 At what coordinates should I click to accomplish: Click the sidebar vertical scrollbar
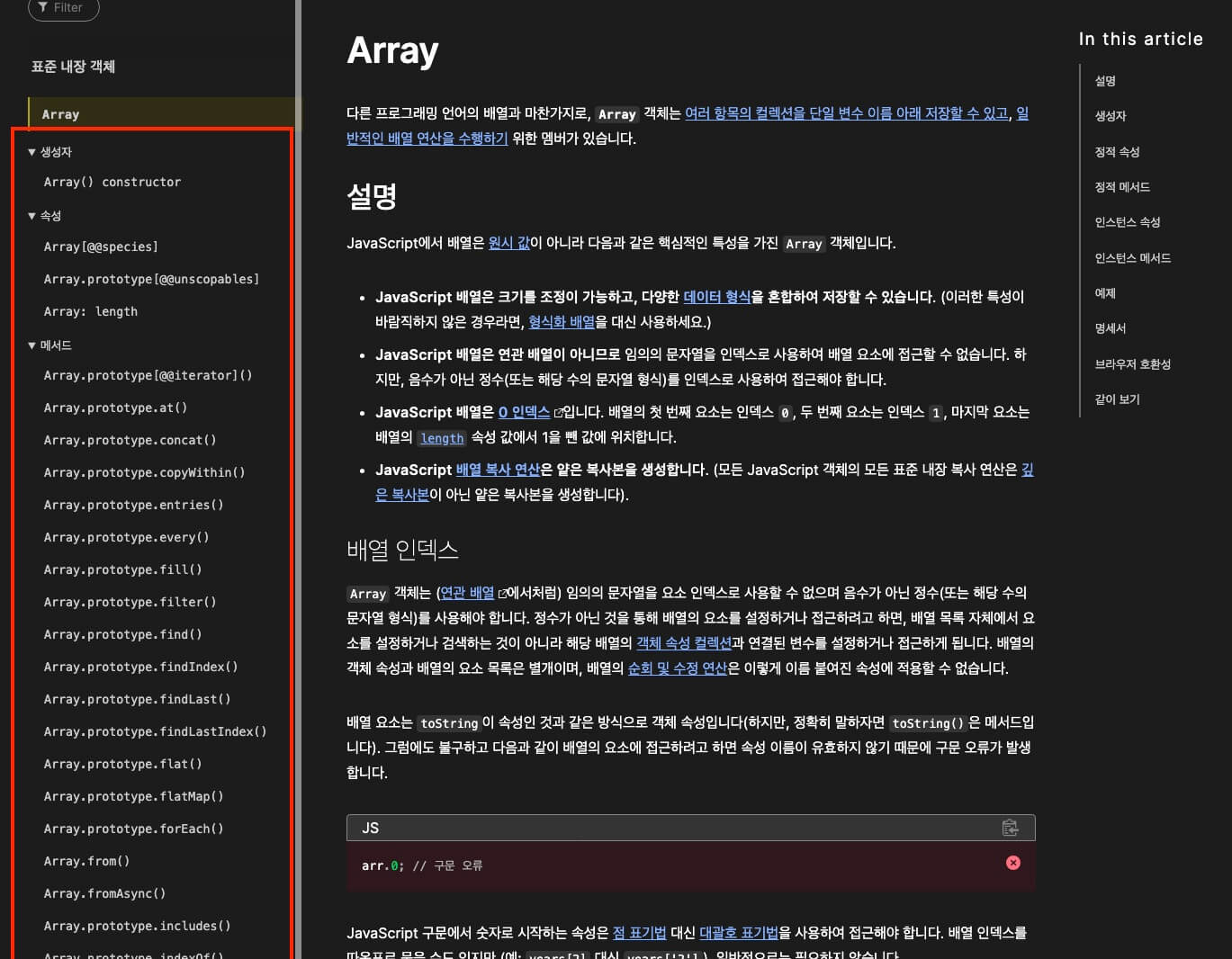click(x=298, y=450)
